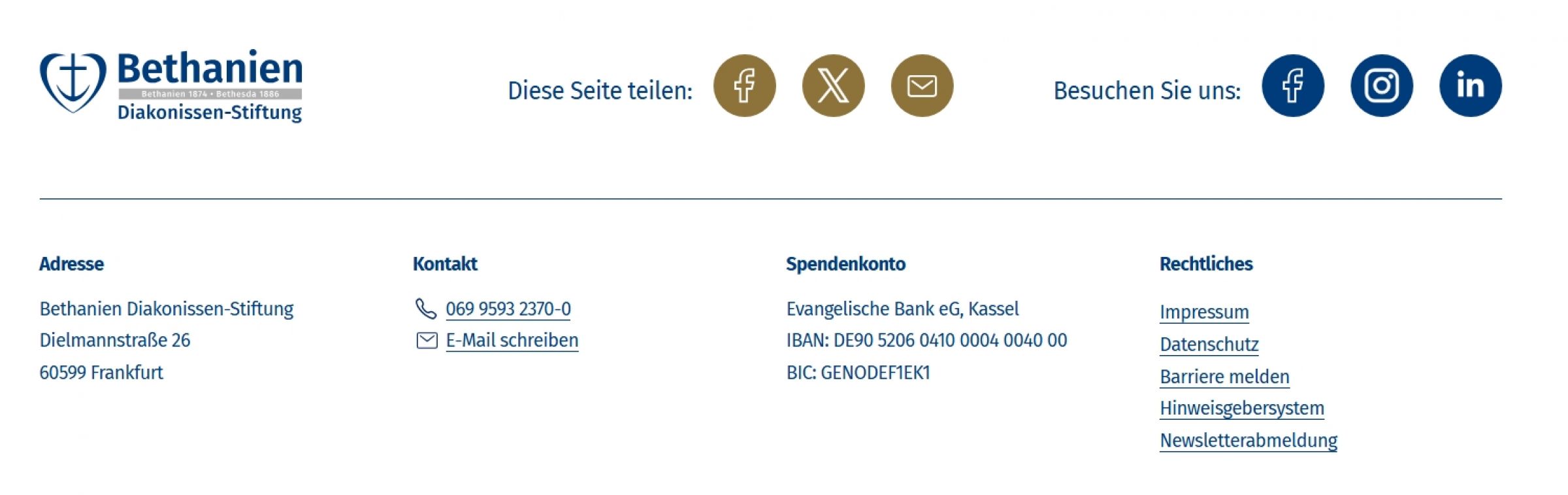Select the Rechtliches section heading

[x=1205, y=264]
